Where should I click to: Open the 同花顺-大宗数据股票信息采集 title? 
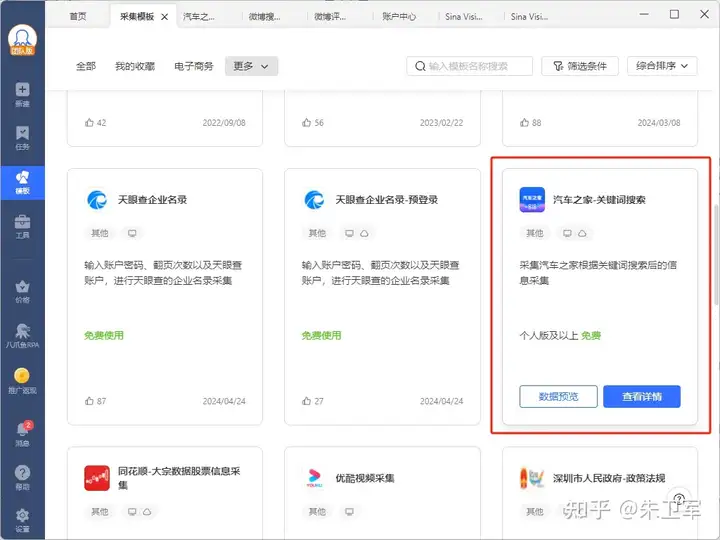[179, 478]
